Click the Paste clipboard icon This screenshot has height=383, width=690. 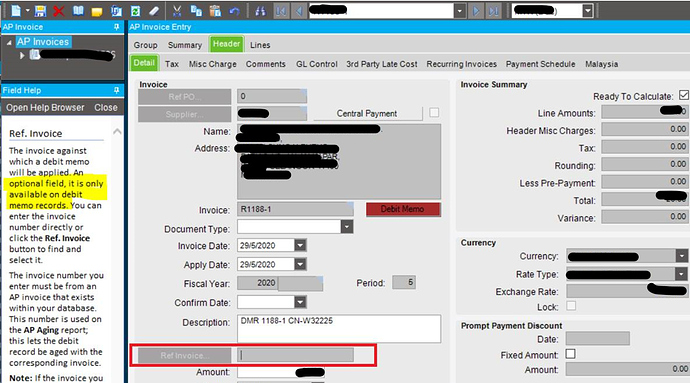click(215, 11)
